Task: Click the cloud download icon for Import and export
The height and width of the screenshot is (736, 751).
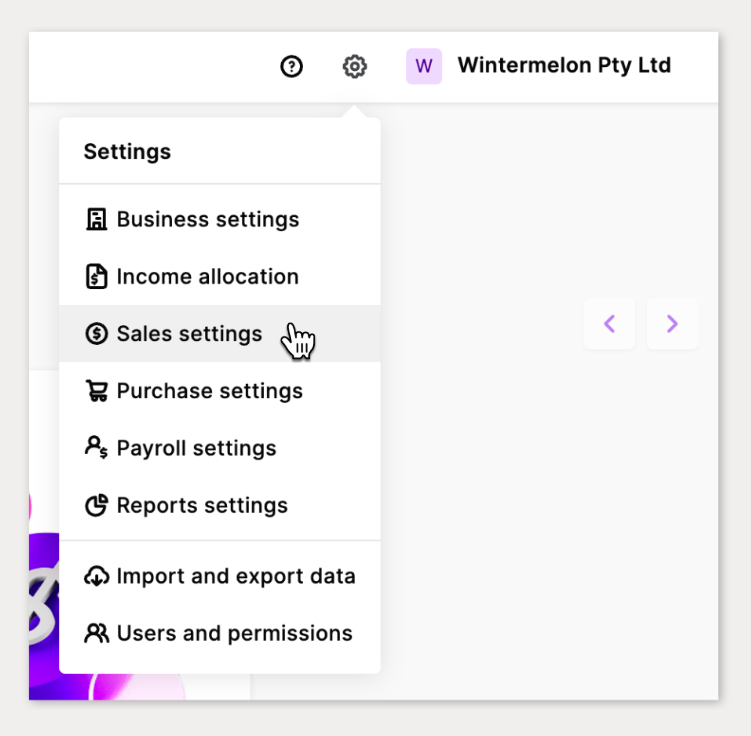Action: tap(97, 577)
